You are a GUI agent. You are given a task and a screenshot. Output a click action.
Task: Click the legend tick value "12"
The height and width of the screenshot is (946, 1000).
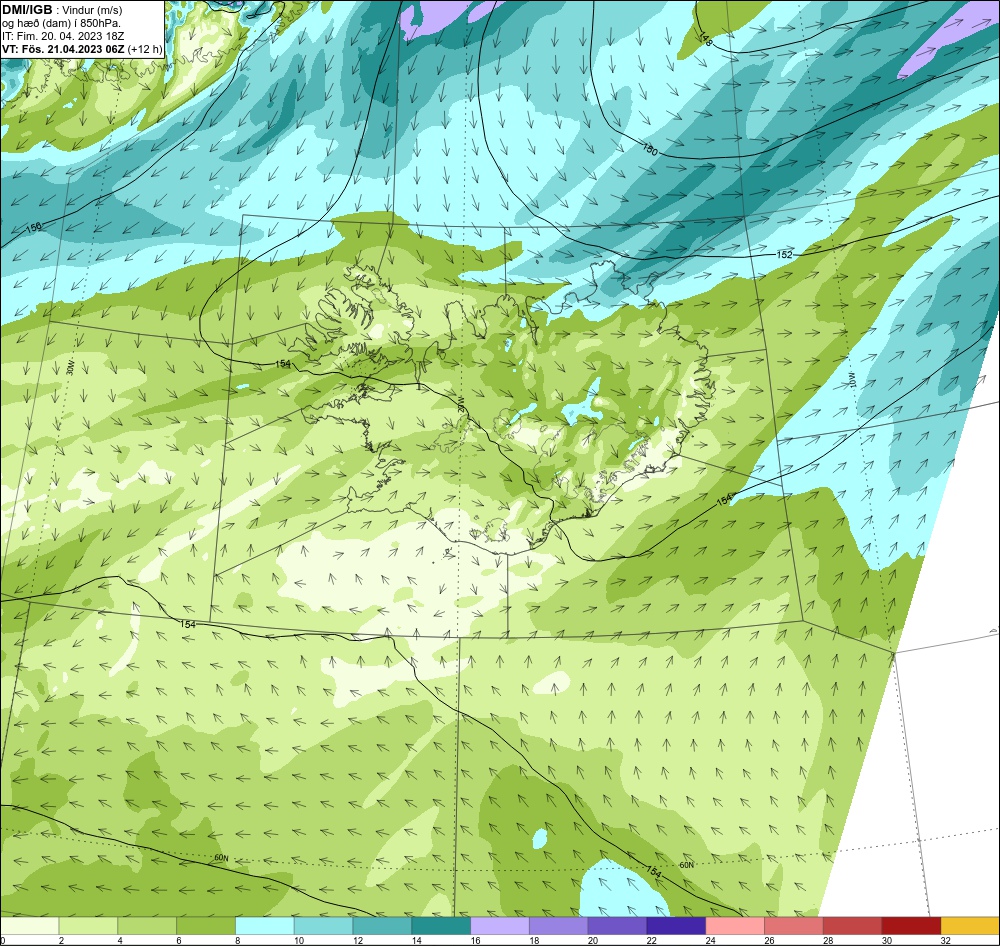tap(358, 940)
